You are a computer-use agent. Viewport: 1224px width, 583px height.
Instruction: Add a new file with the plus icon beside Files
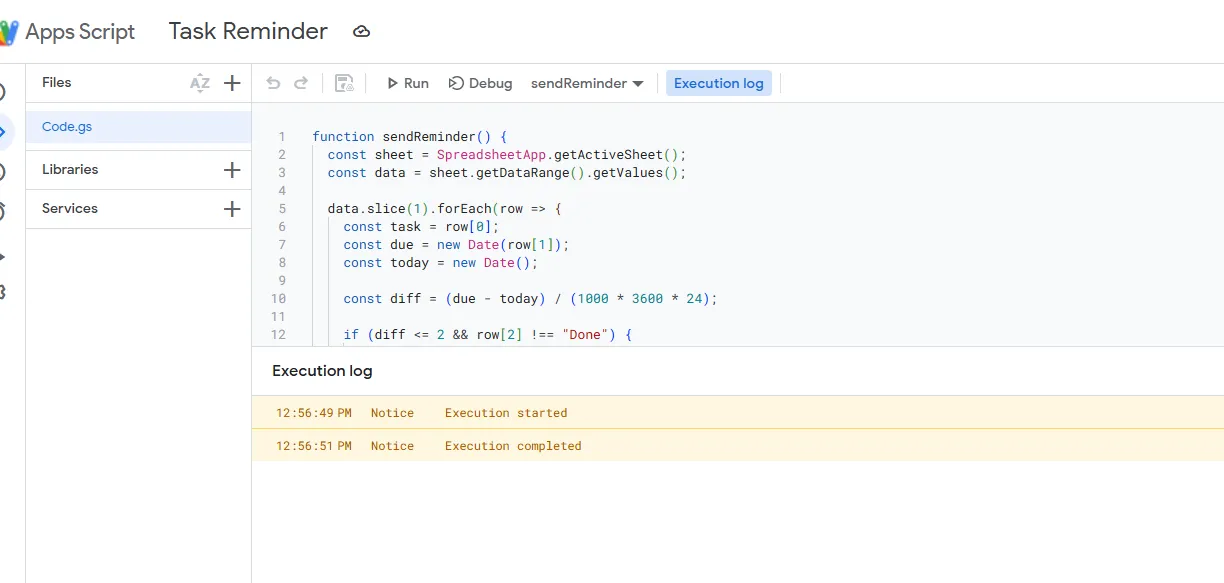point(232,83)
